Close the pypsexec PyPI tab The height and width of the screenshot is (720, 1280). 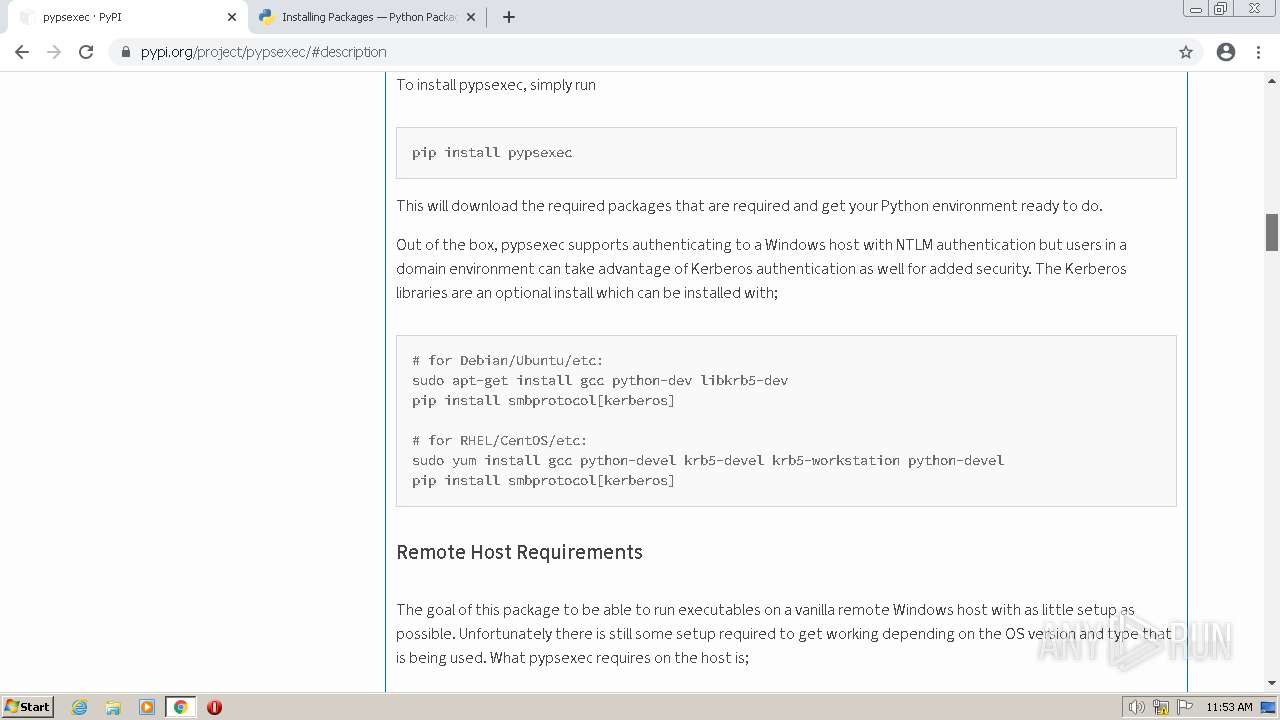232,17
